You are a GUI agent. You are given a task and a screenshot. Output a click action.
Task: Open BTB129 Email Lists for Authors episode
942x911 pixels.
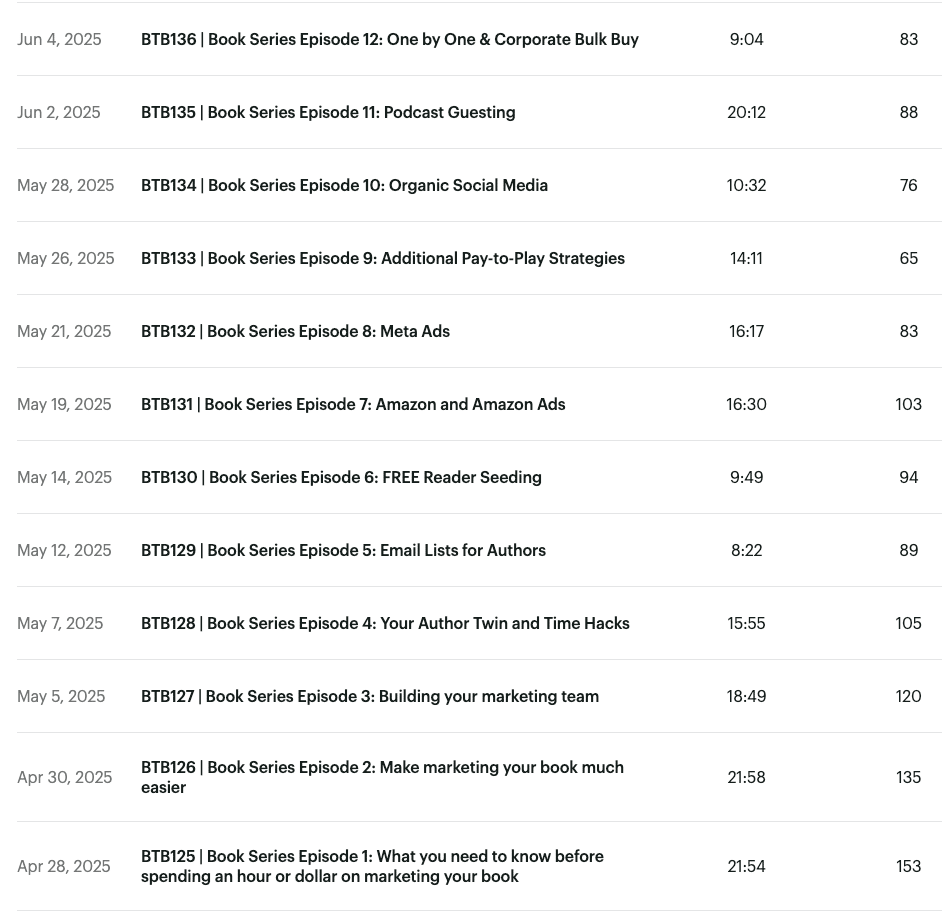pyautogui.click(x=343, y=551)
